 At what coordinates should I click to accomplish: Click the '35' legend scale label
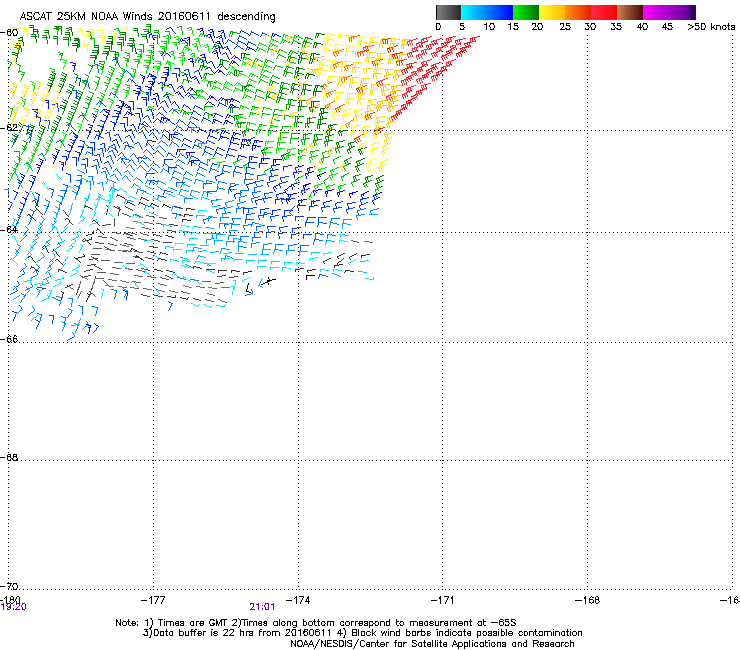616,27
